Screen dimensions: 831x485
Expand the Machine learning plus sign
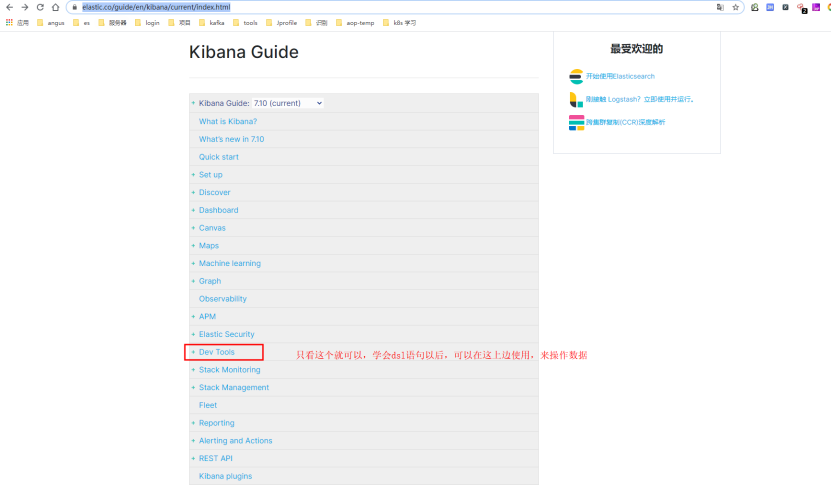pos(193,263)
